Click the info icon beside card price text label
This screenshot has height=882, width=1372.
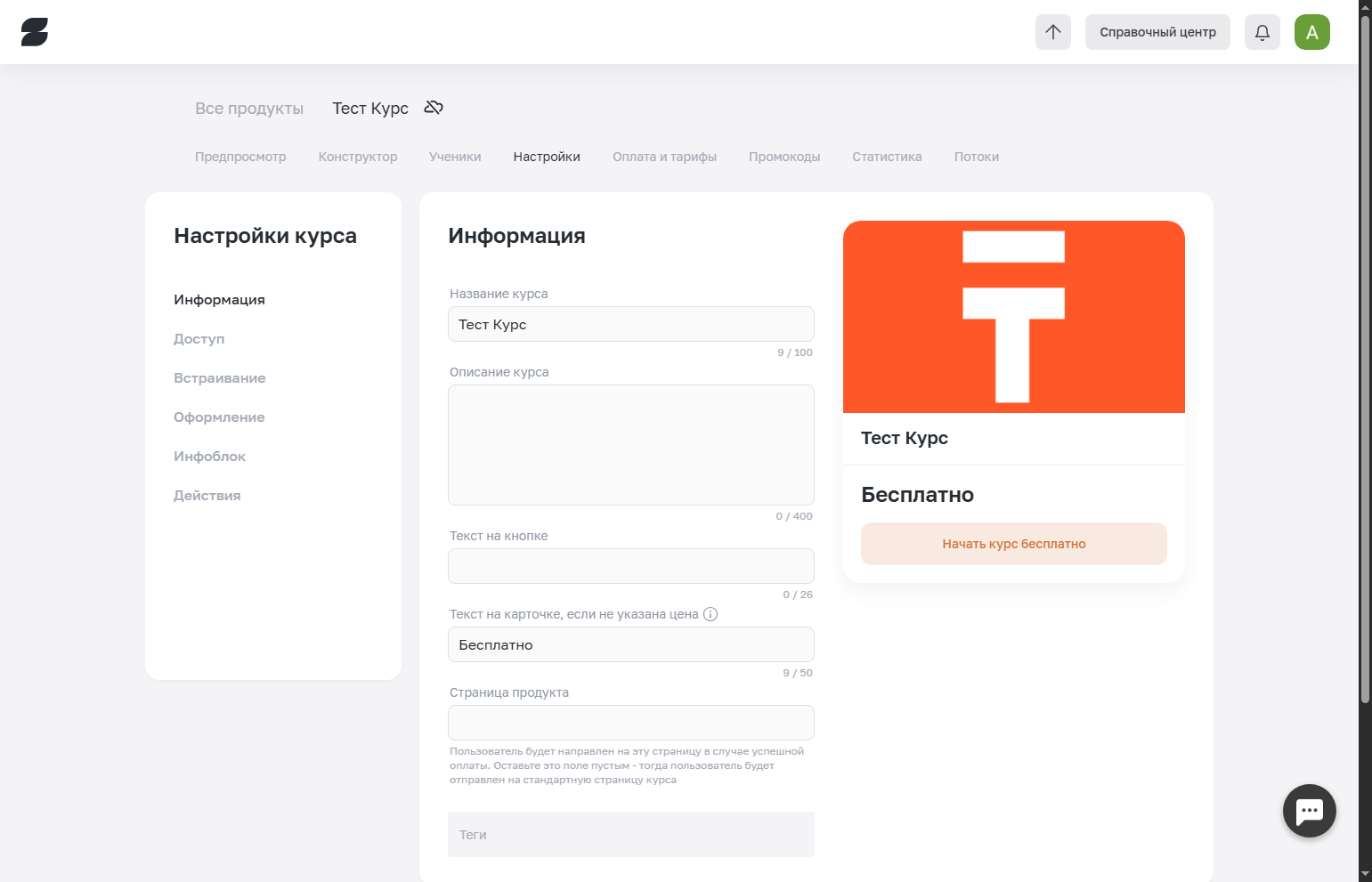coord(710,614)
